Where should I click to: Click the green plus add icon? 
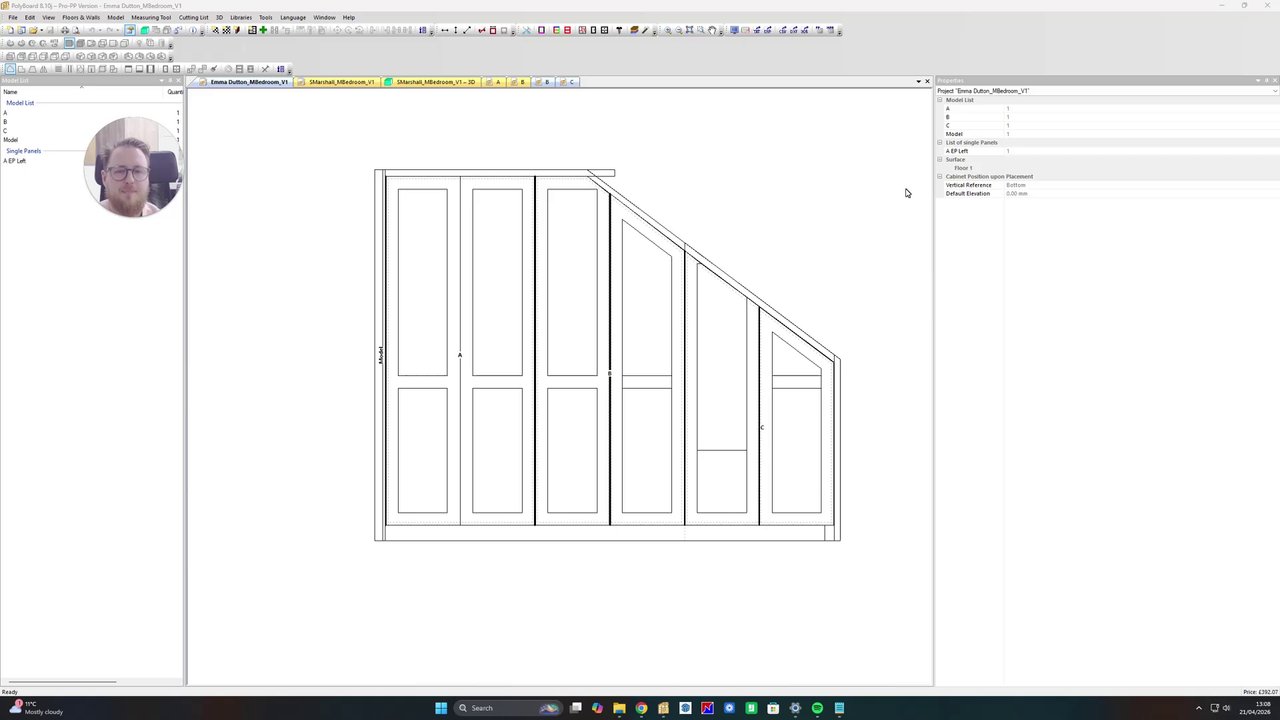pos(263,30)
